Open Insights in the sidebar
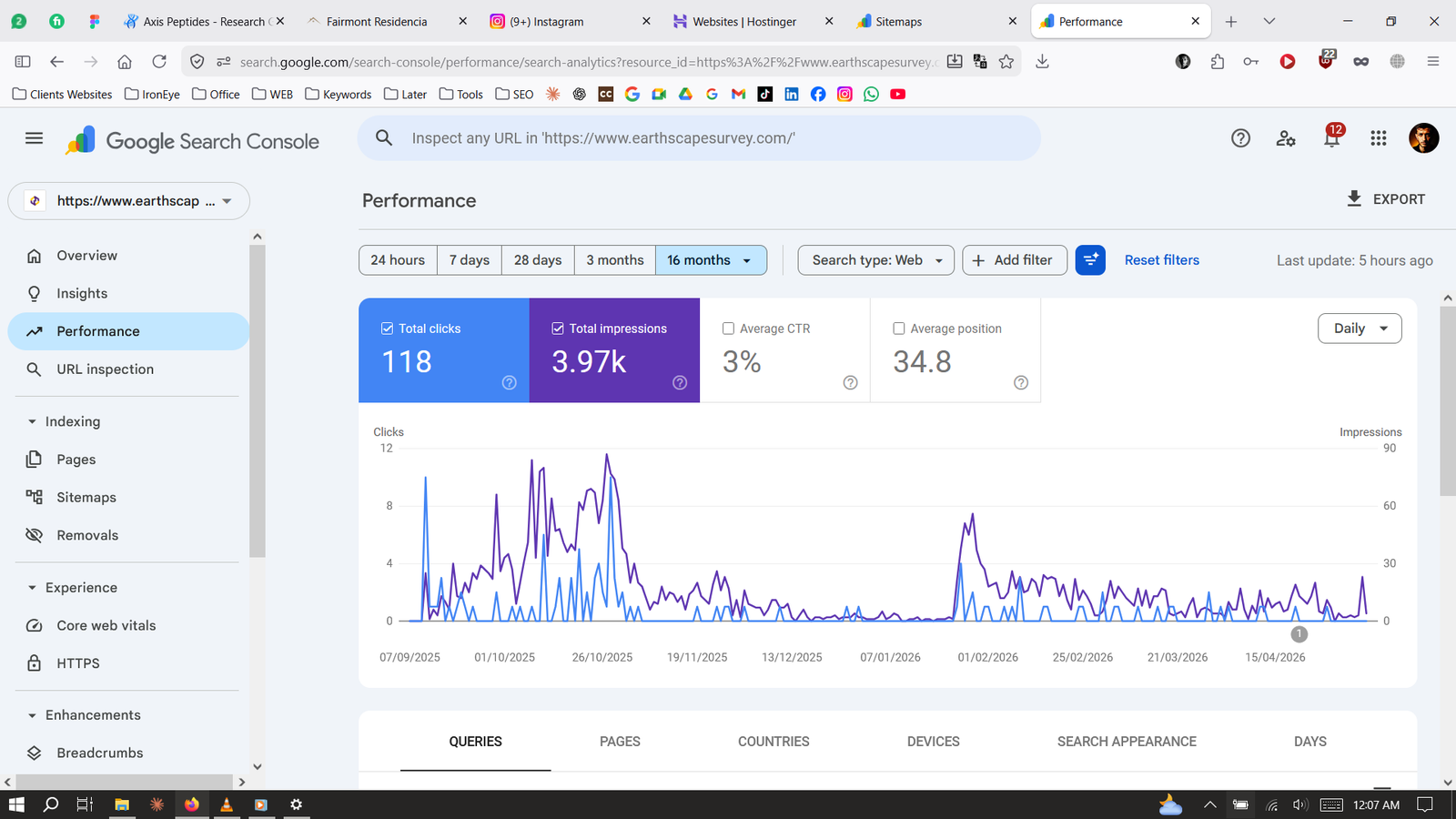Screen dimensions: 1456x819 point(128,294)
